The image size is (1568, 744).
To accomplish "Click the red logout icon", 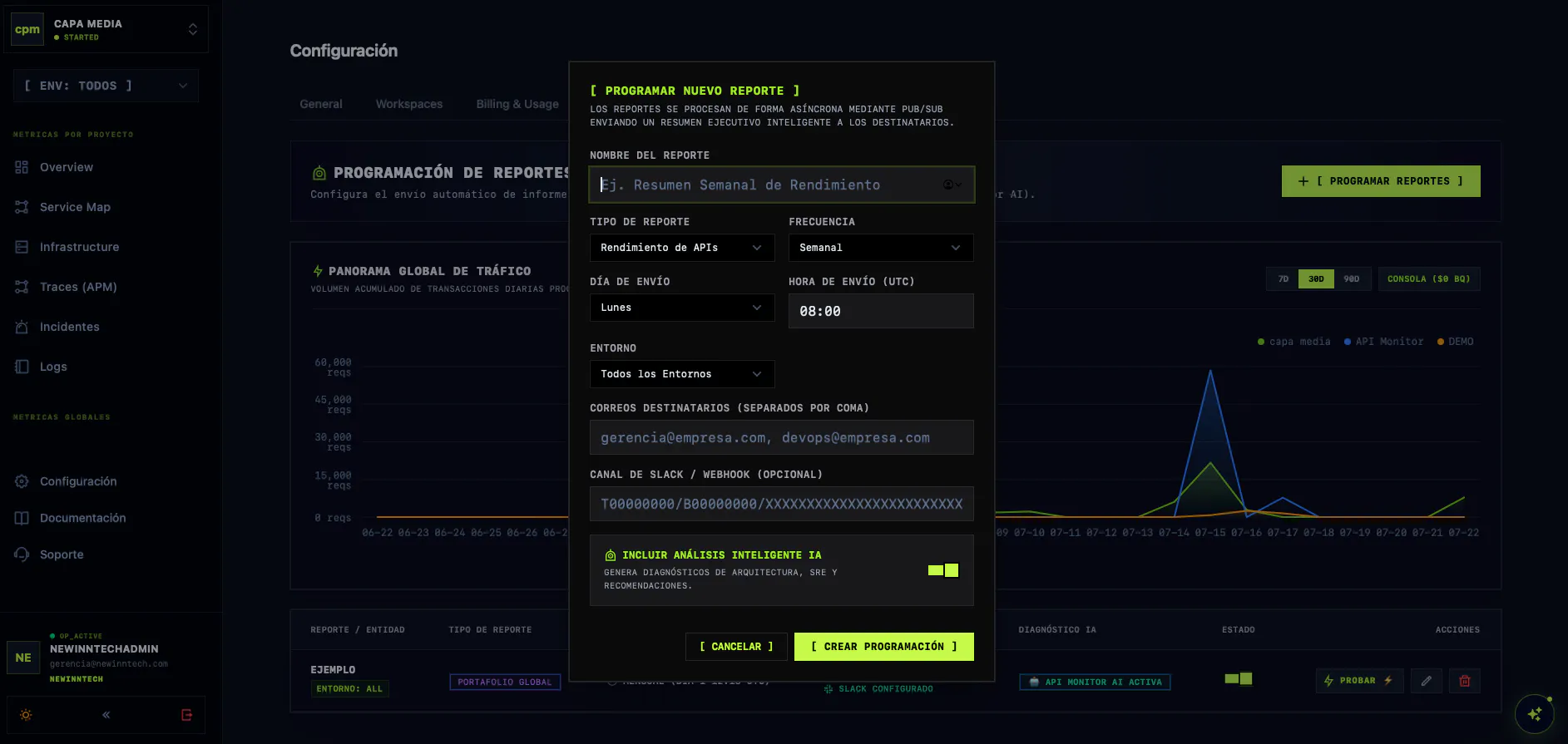I will (x=187, y=715).
